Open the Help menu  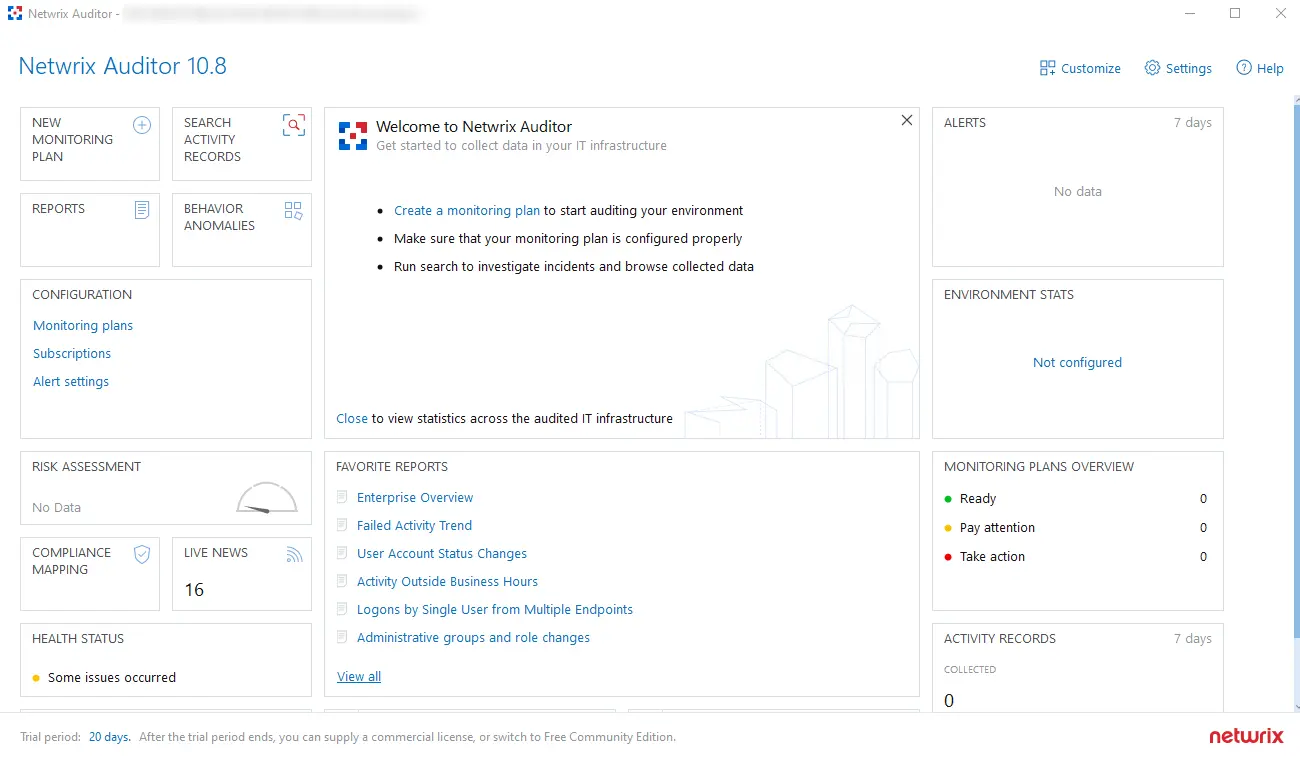[x=1260, y=68]
